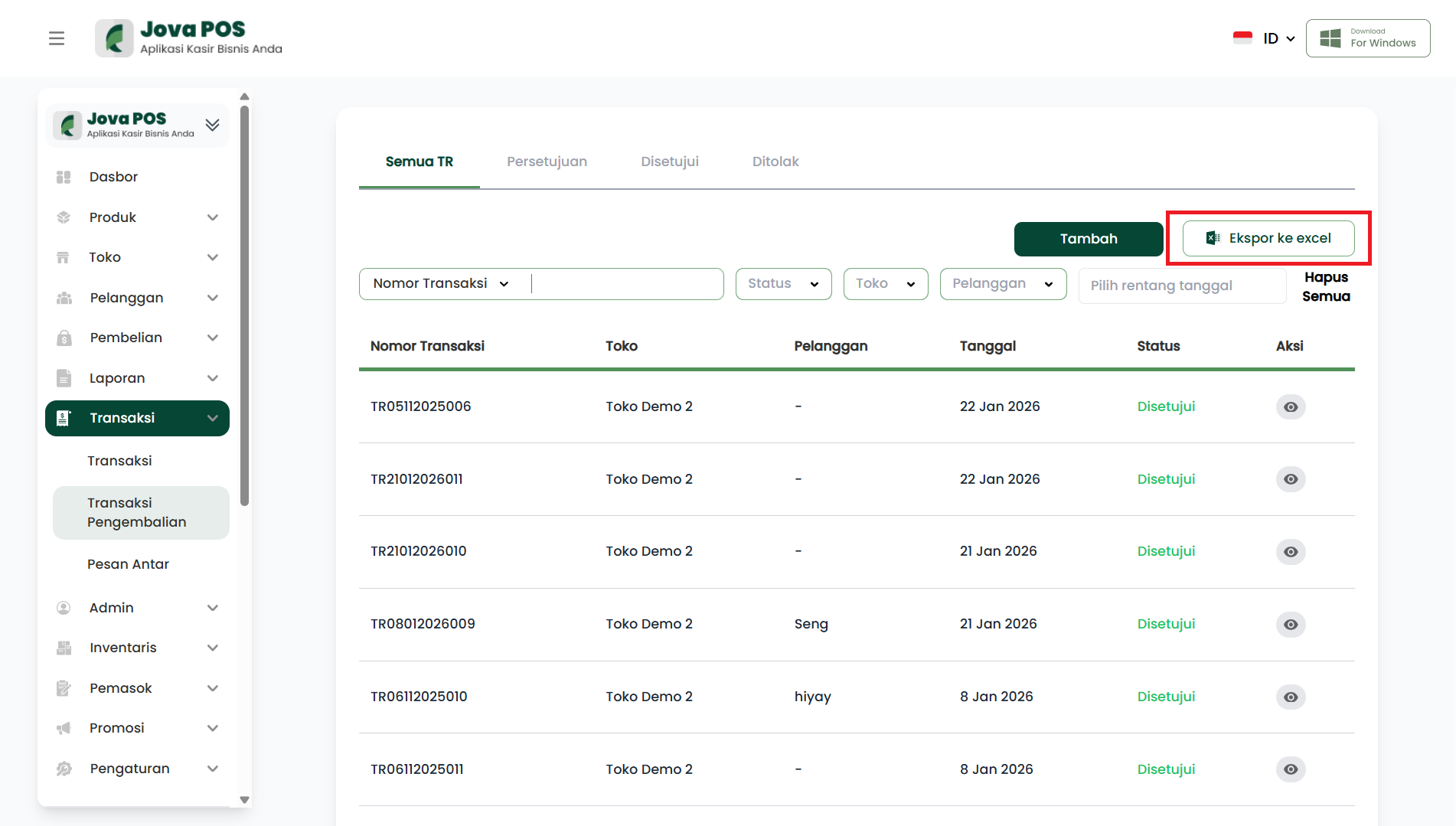Switch to the Persetujuan tab

click(x=547, y=162)
